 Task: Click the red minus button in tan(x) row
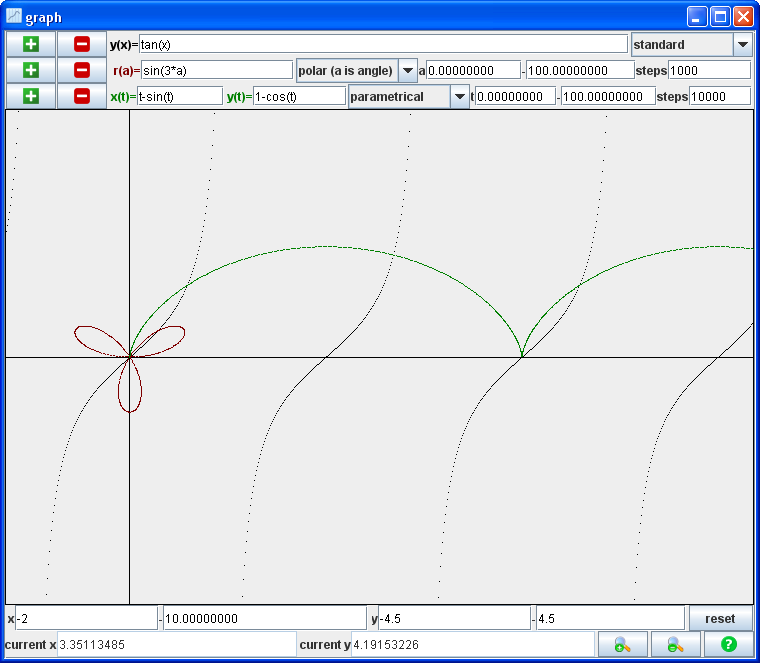(x=82, y=44)
